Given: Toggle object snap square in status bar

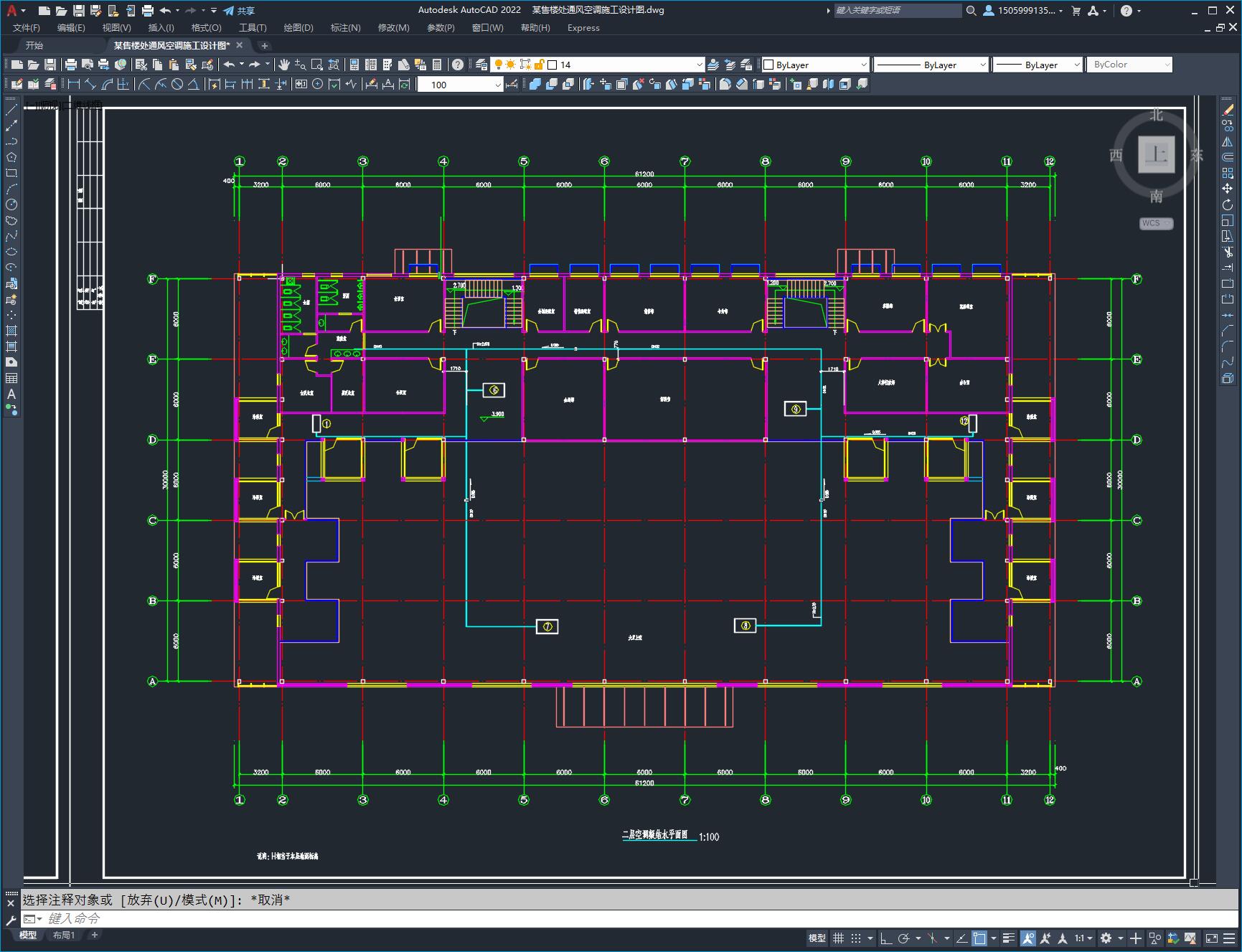Looking at the screenshot, I should click(x=979, y=938).
